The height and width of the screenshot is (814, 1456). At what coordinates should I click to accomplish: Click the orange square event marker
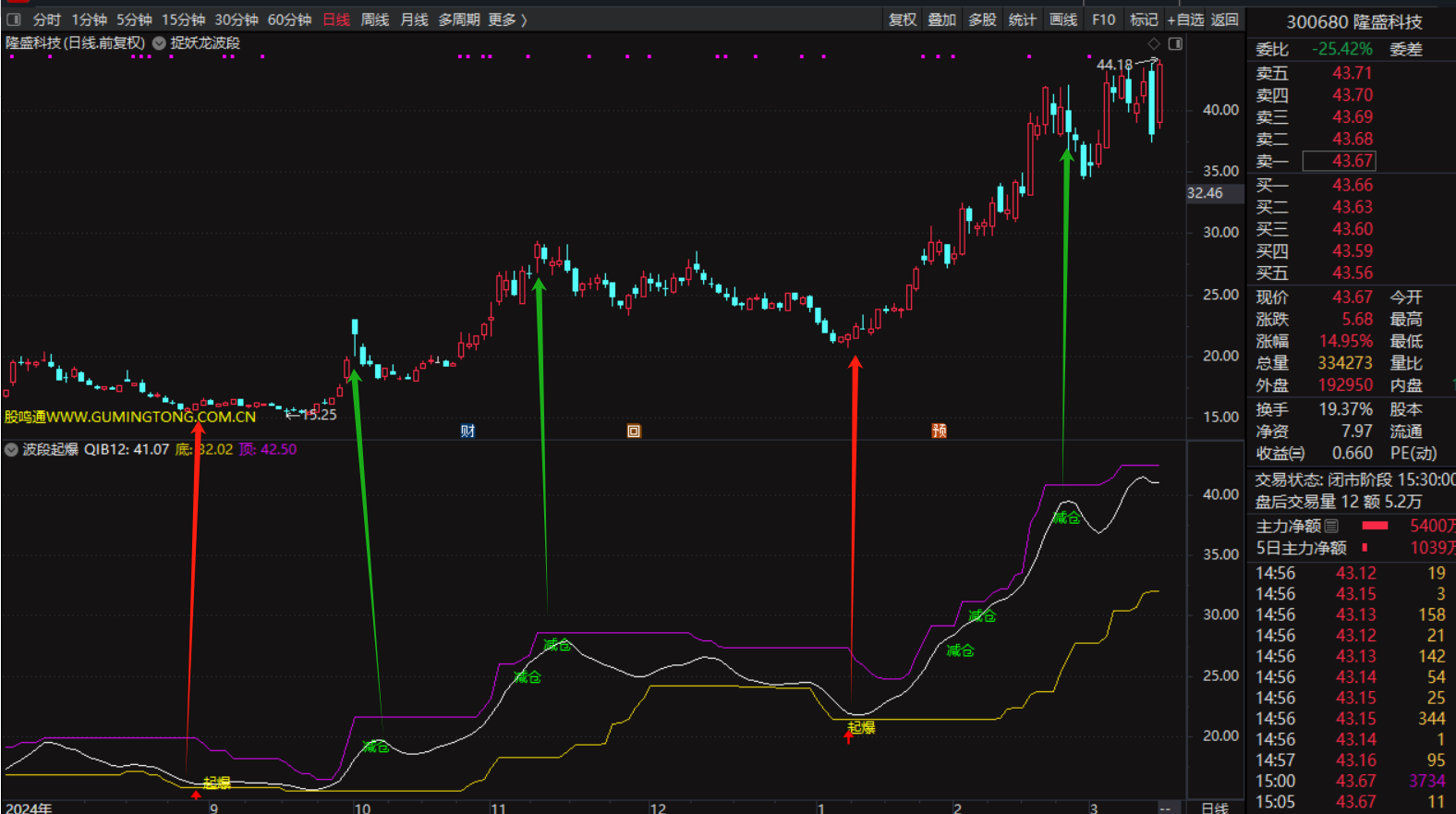point(634,431)
